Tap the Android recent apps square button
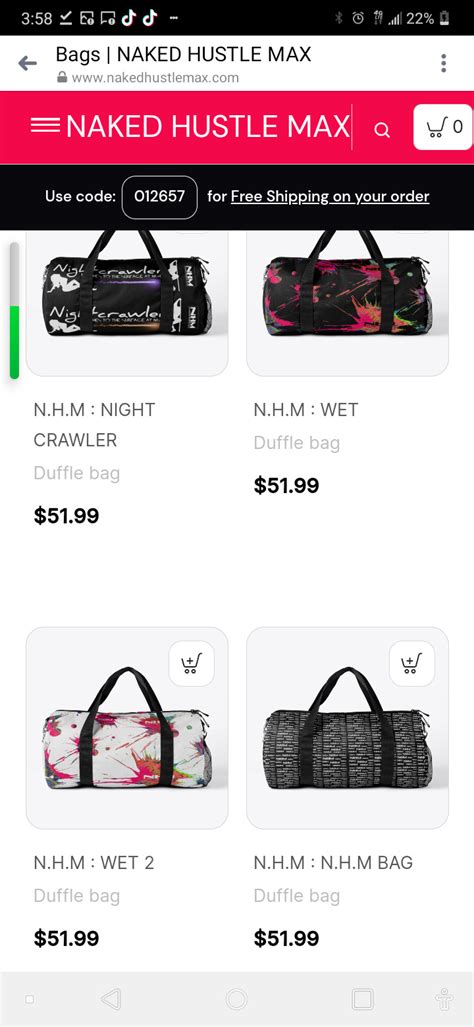Screen dimensions: 474x1027 tap(362, 999)
